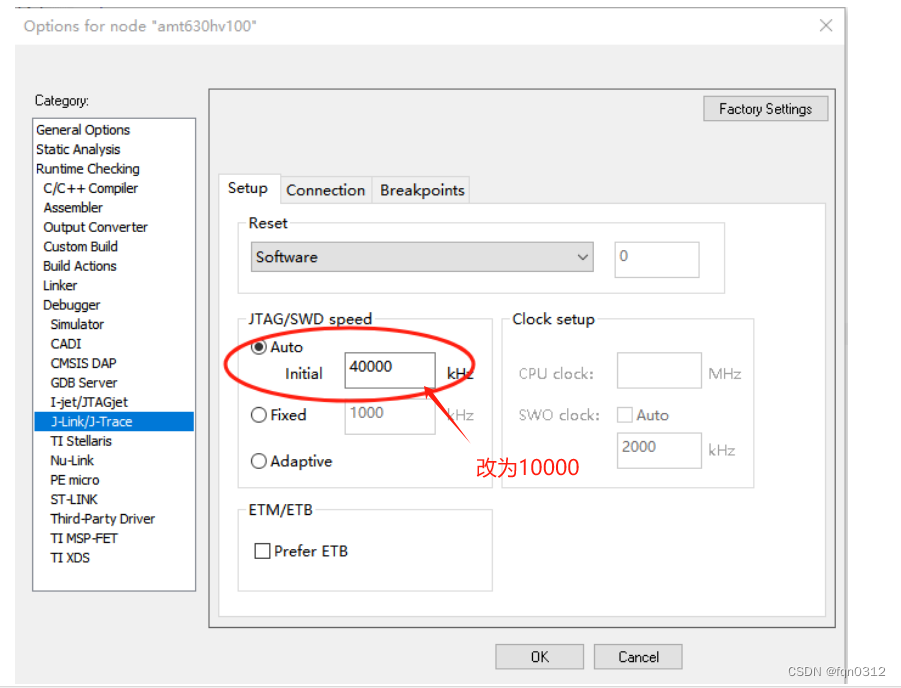Switch to the Connection tab
This screenshot has width=901, height=688.
click(325, 189)
